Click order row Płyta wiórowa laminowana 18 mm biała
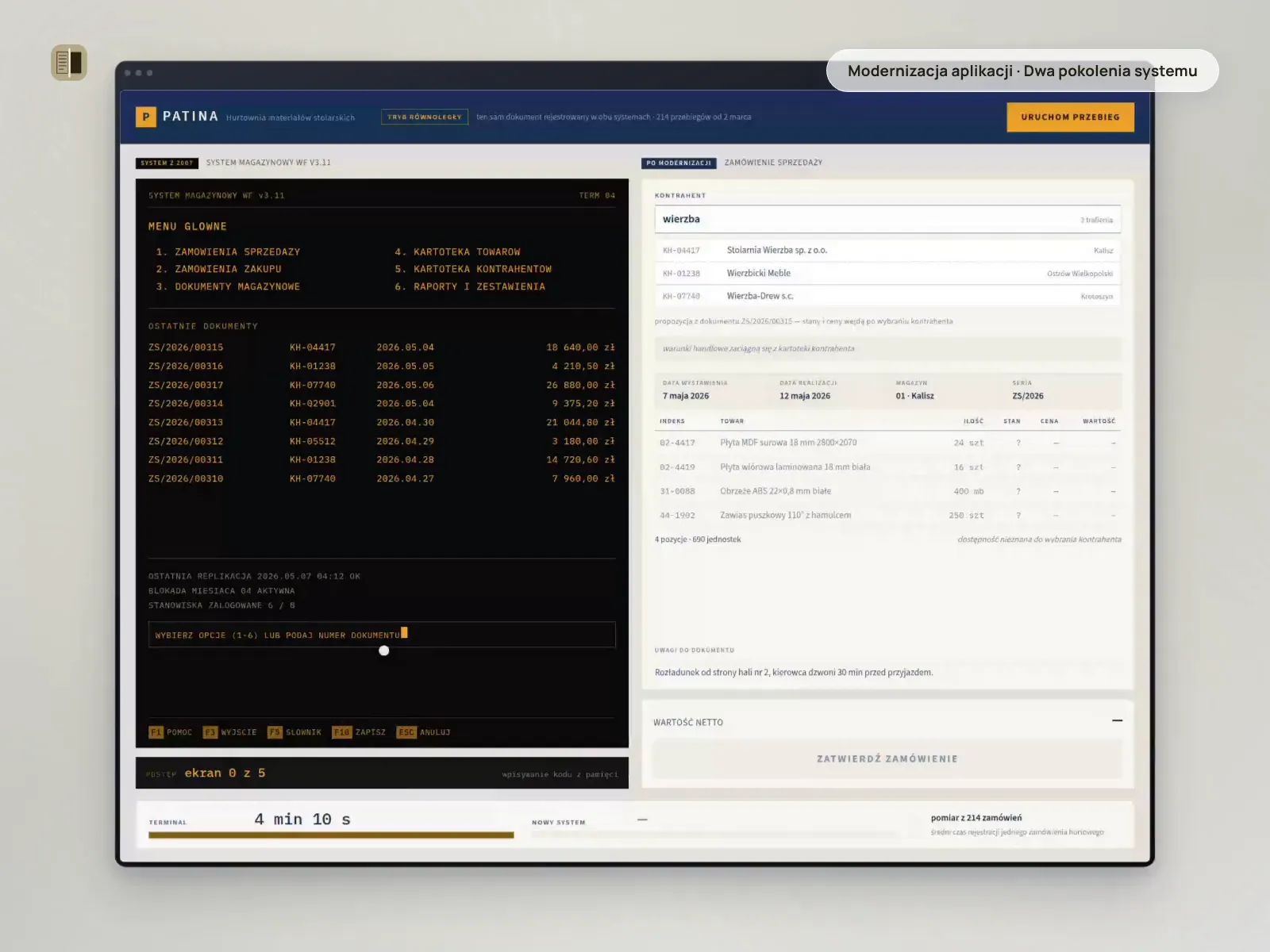Image resolution: width=1270 pixels, height=952 pixels. pyautogui.click(x=887, y=467)
